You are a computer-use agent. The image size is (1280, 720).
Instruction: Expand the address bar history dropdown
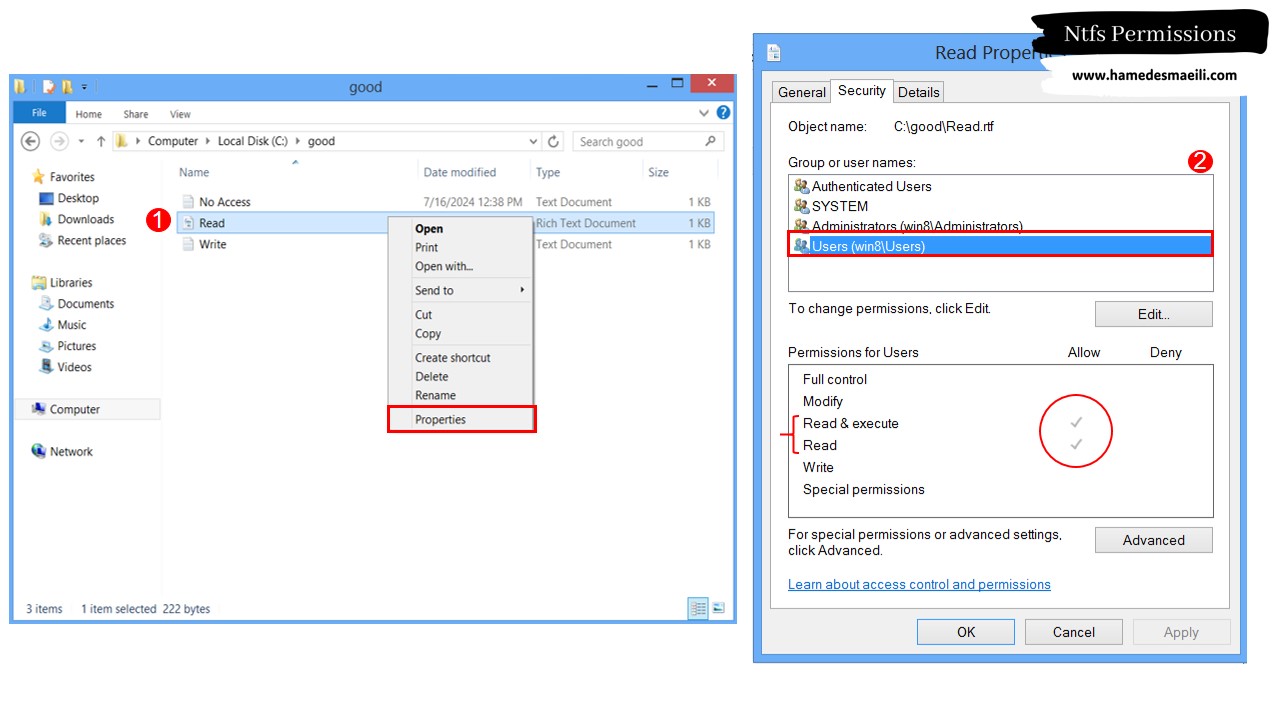[533, 141]
